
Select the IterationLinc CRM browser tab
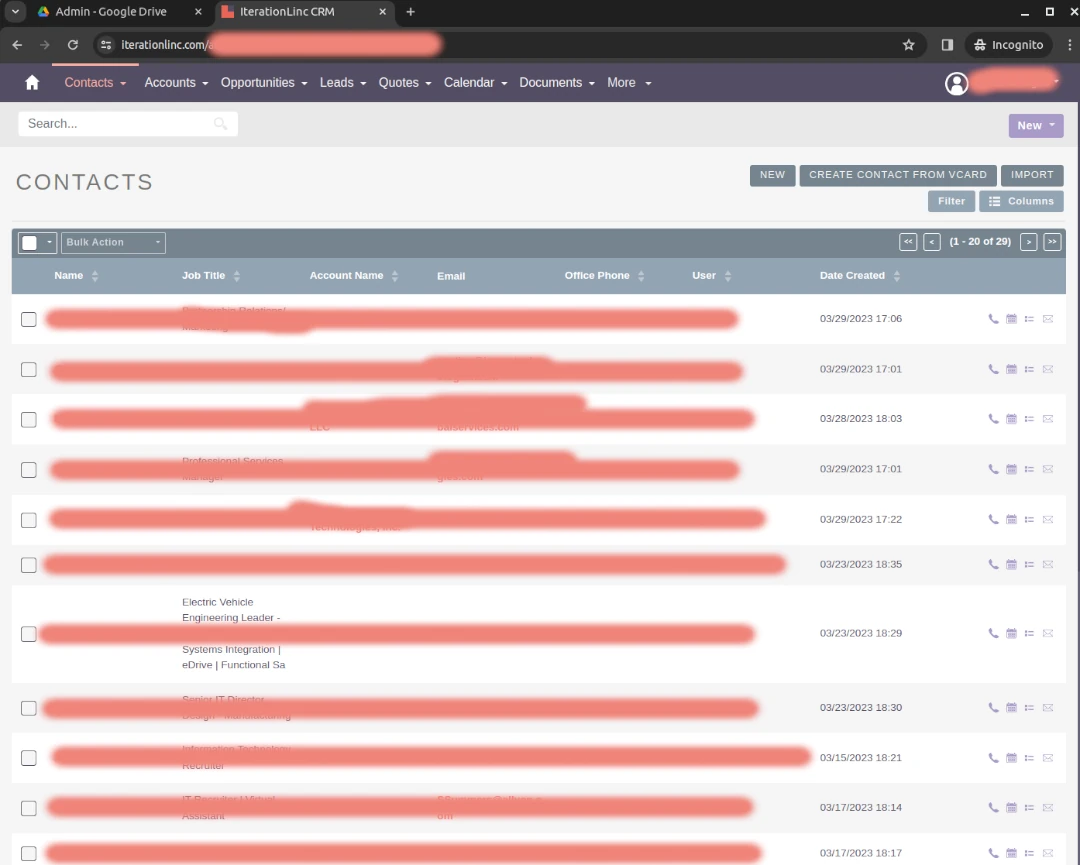(304, 12)
